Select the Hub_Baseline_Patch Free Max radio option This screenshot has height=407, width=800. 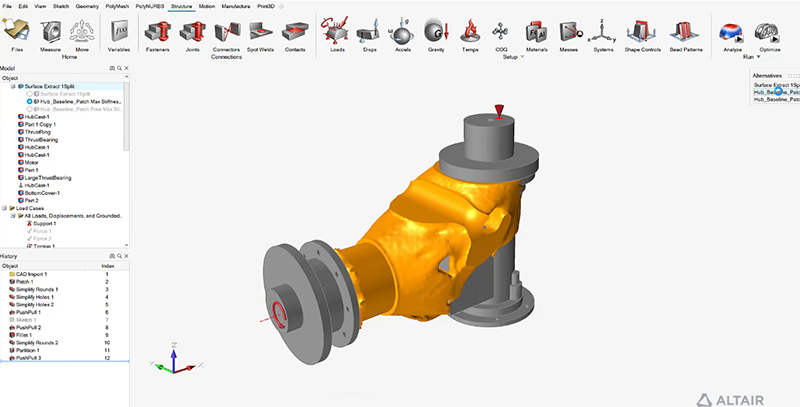[30, 109]
